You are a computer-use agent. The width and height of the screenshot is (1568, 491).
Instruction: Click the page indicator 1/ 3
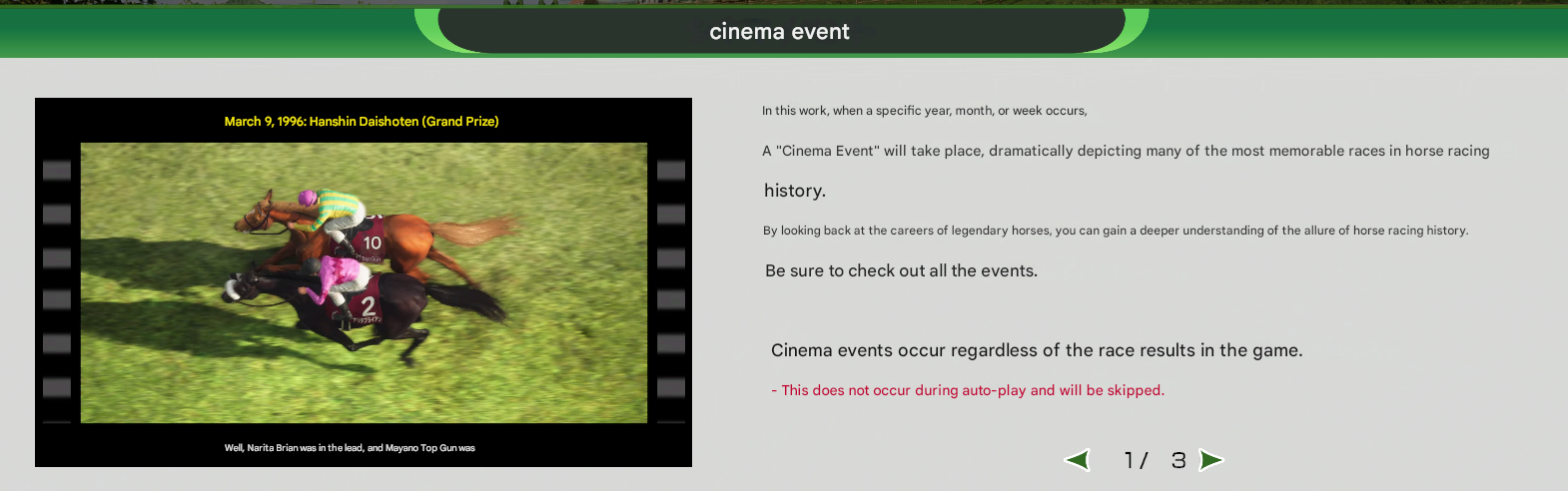[x=1155, y=460]
